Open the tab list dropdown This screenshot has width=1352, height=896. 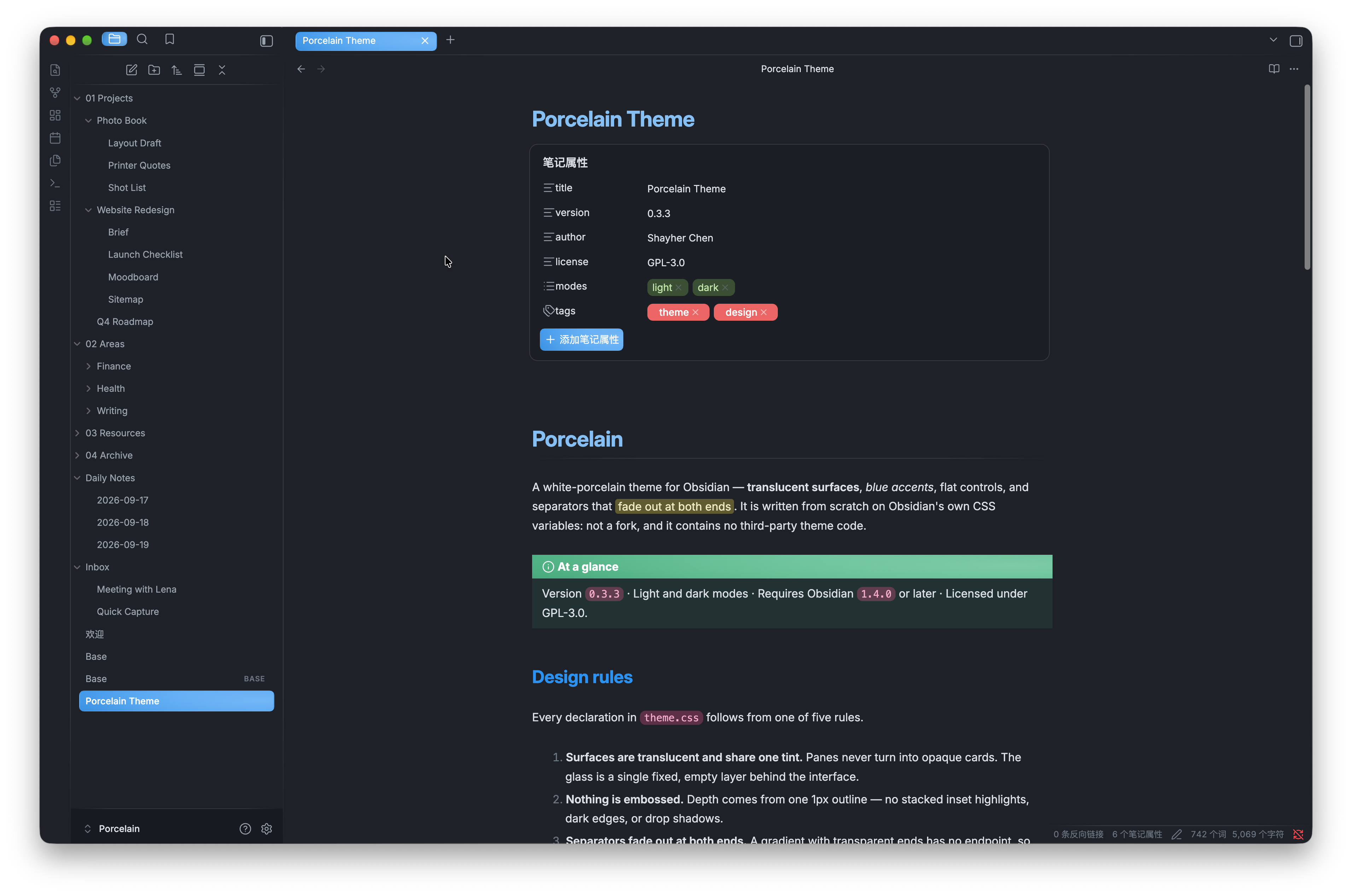[1272, 40]
